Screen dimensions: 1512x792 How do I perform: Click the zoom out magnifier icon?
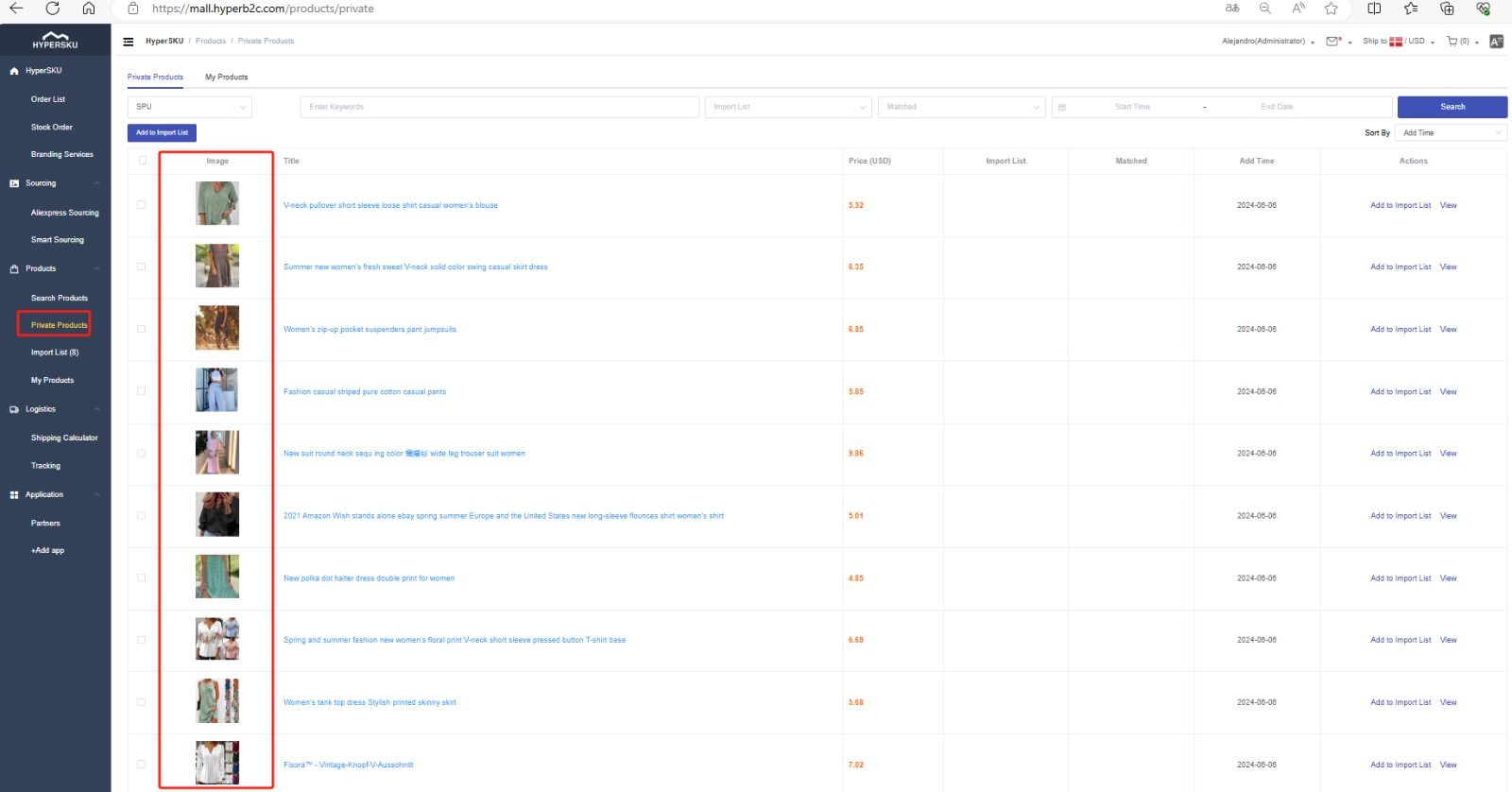(x=1265, y=9)
